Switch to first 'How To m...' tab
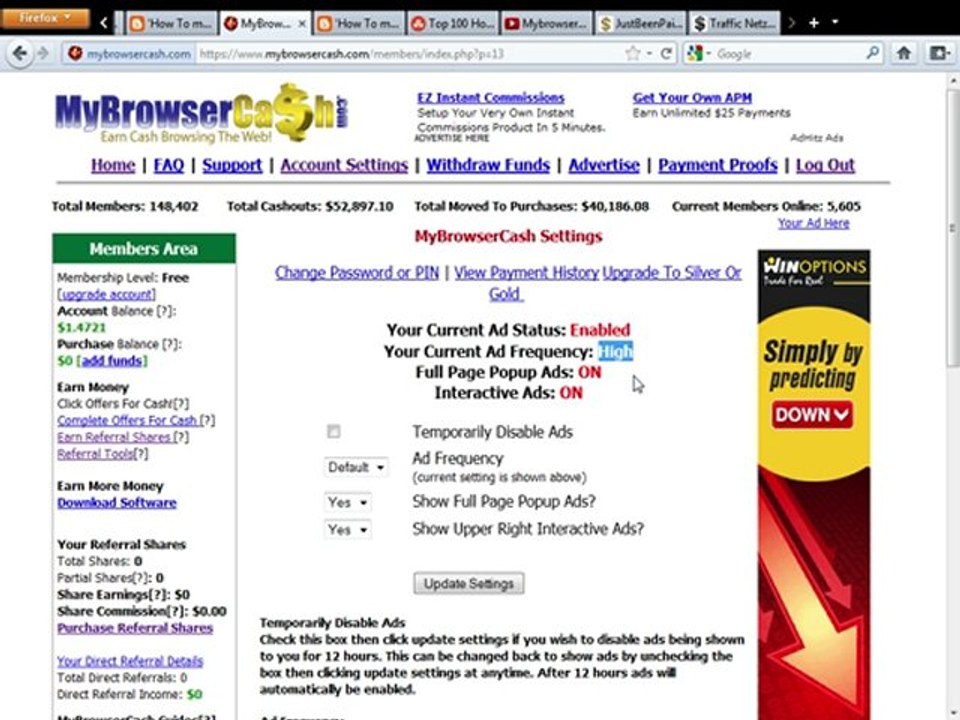Image resolution: width=960 pixels, height=720 pixels. pos(172,24)
